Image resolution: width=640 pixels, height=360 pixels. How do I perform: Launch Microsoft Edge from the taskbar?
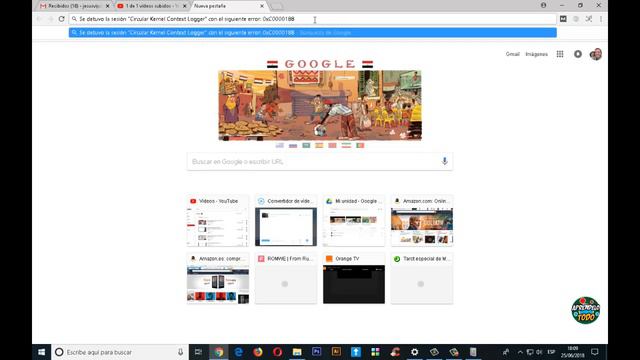(238, 352)
